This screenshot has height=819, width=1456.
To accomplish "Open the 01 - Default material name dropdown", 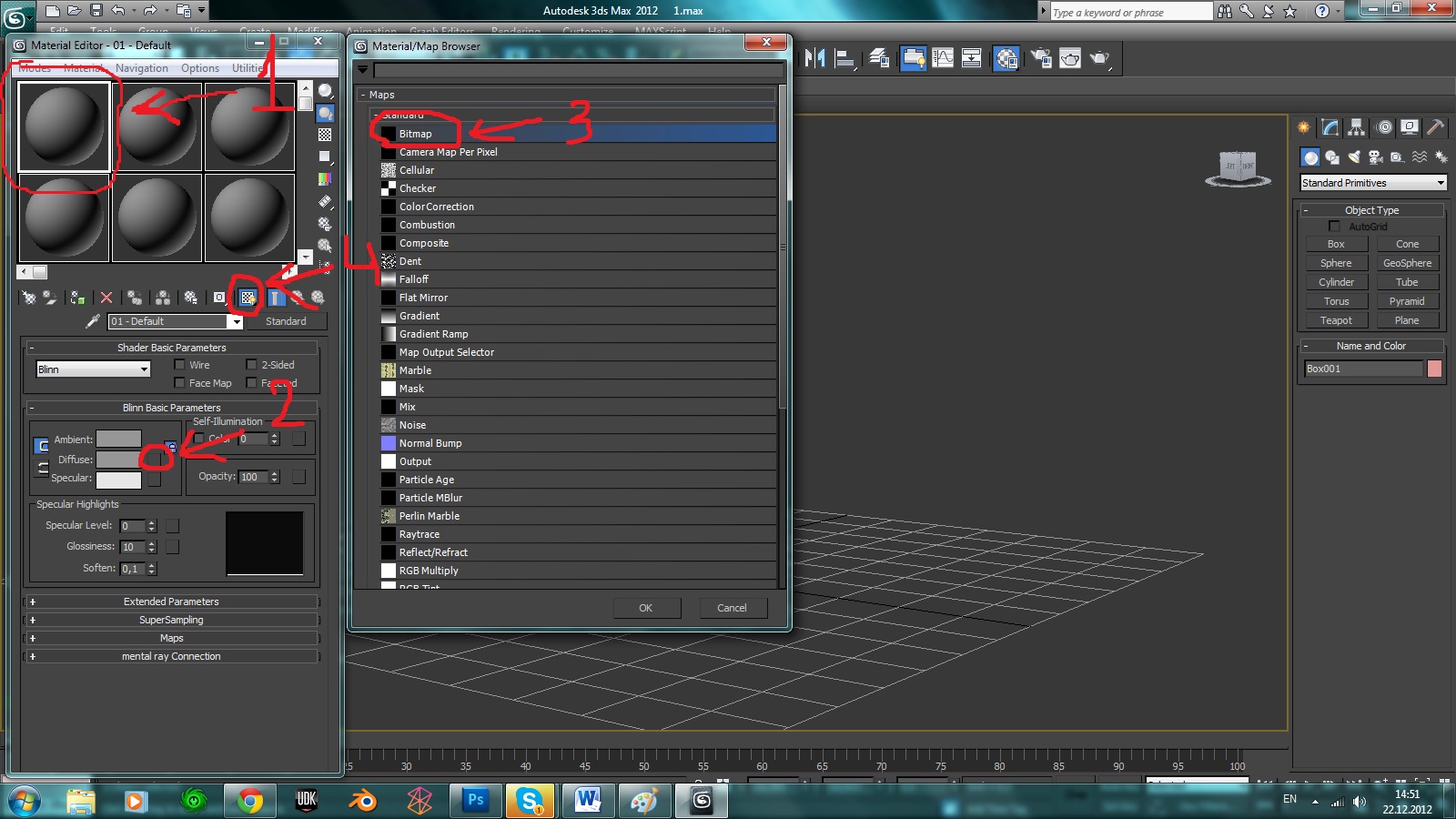I will click(x=235, y=321).
